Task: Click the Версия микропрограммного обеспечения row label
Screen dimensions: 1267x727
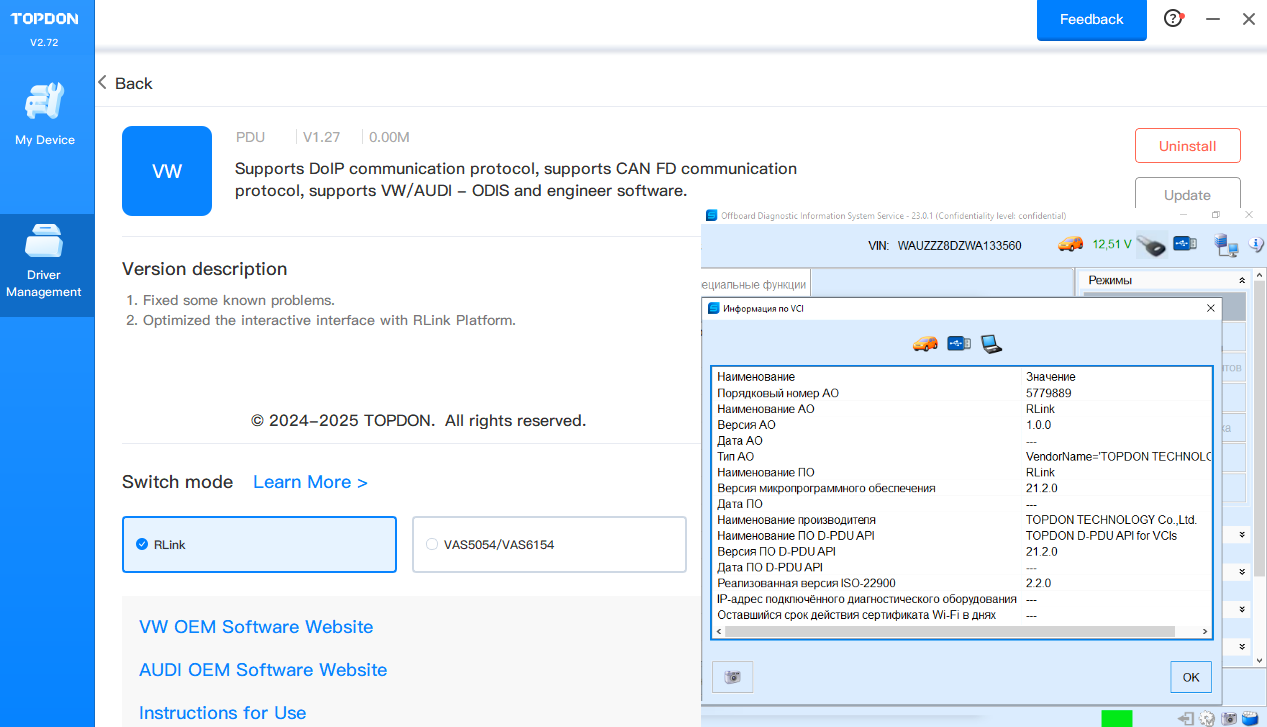Action: pyautogui.click(x=826, y=488)
